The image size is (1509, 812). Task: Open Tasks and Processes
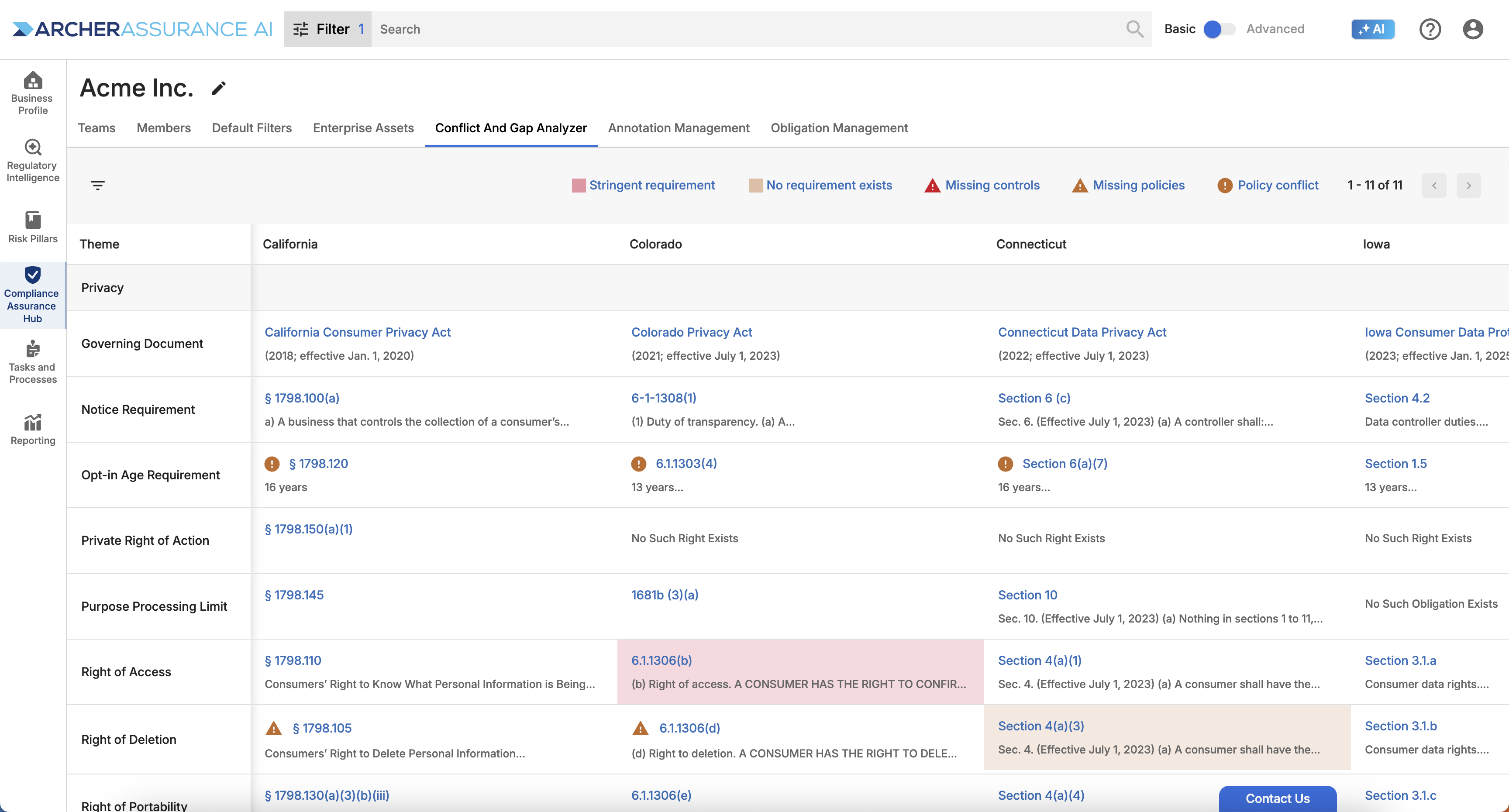click(x=33, y=362)
